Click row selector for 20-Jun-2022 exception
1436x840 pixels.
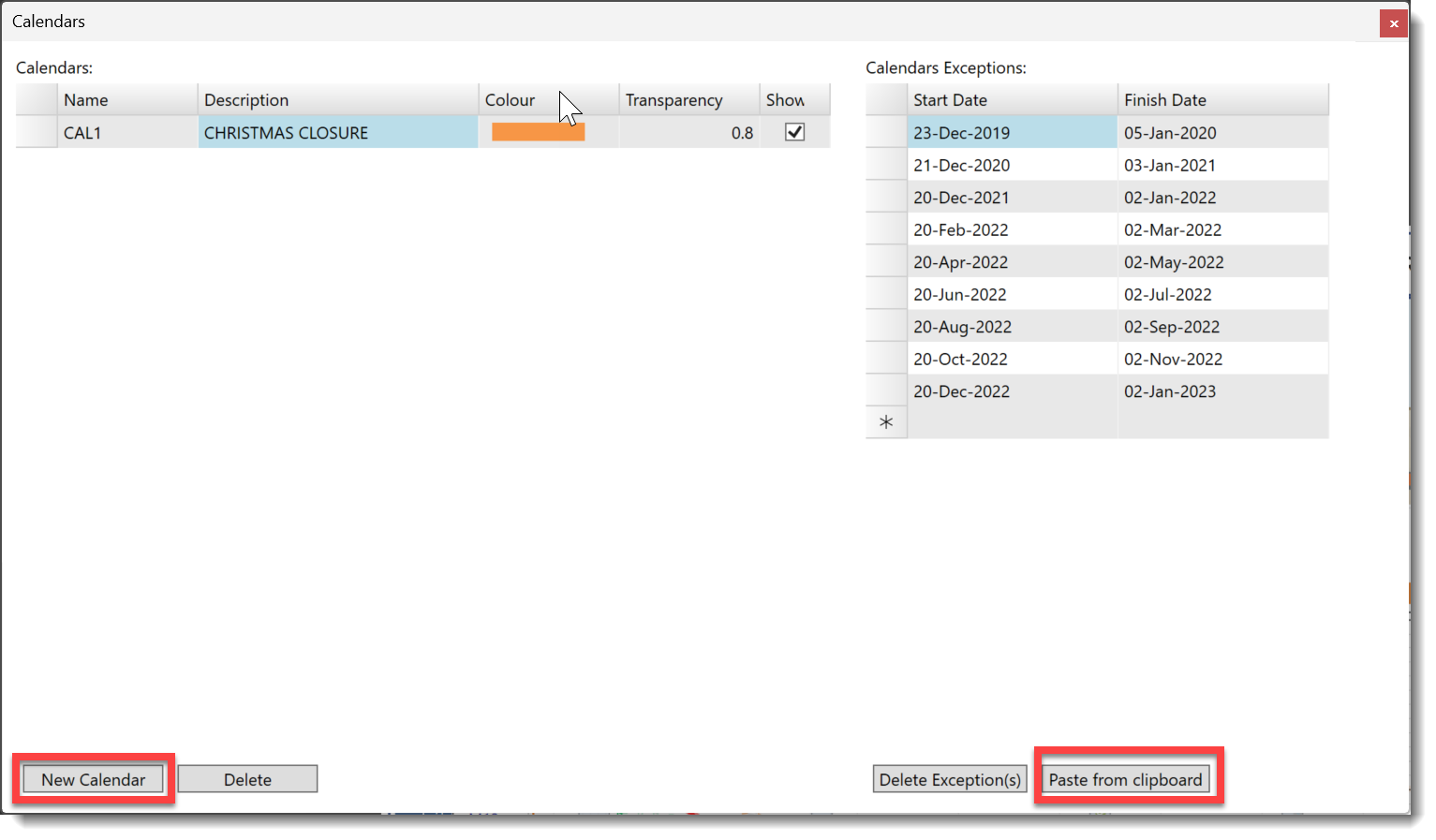click(x=886, y=294)
